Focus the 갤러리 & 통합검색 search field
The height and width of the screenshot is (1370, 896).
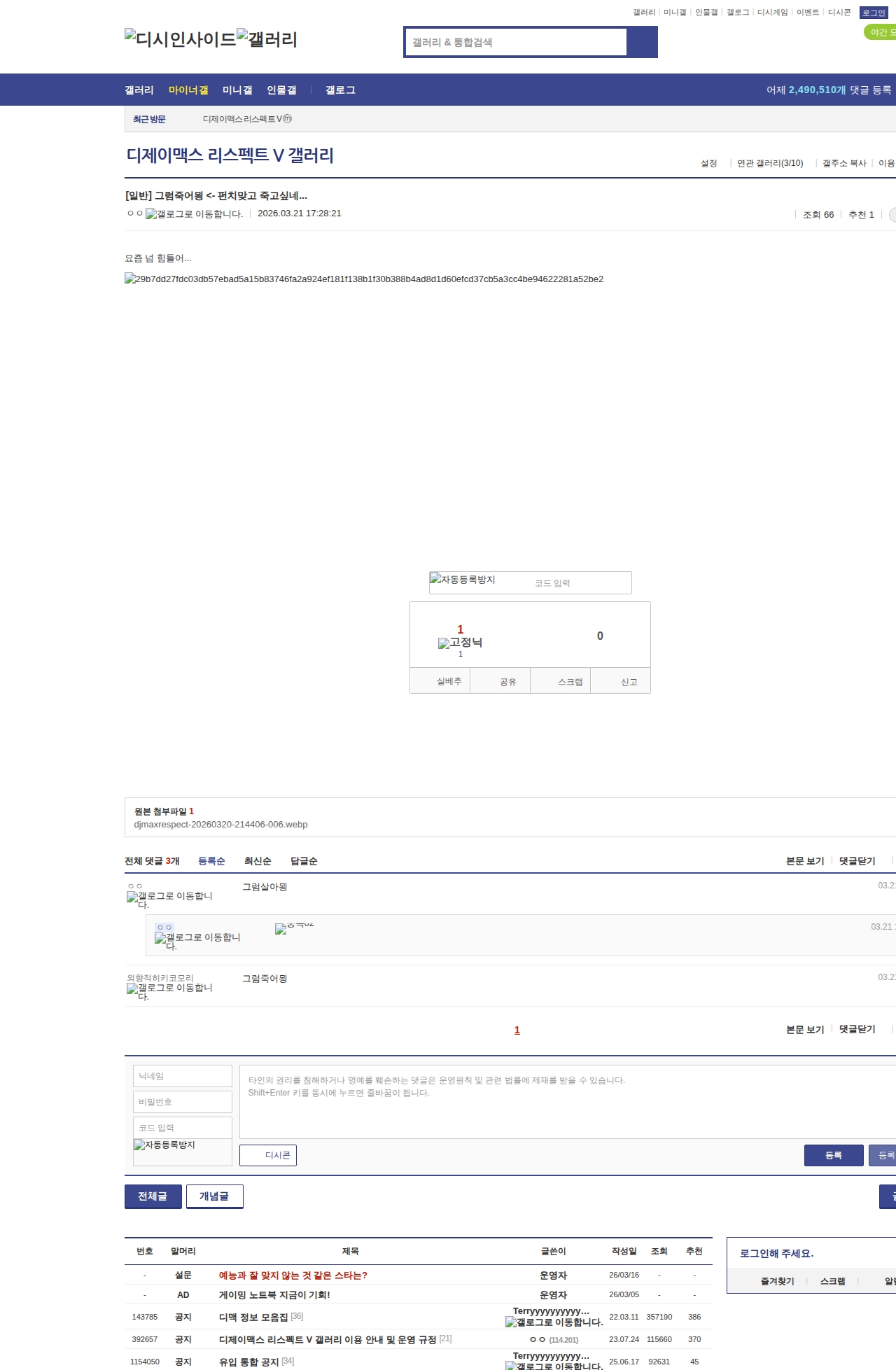pos(516,42)
